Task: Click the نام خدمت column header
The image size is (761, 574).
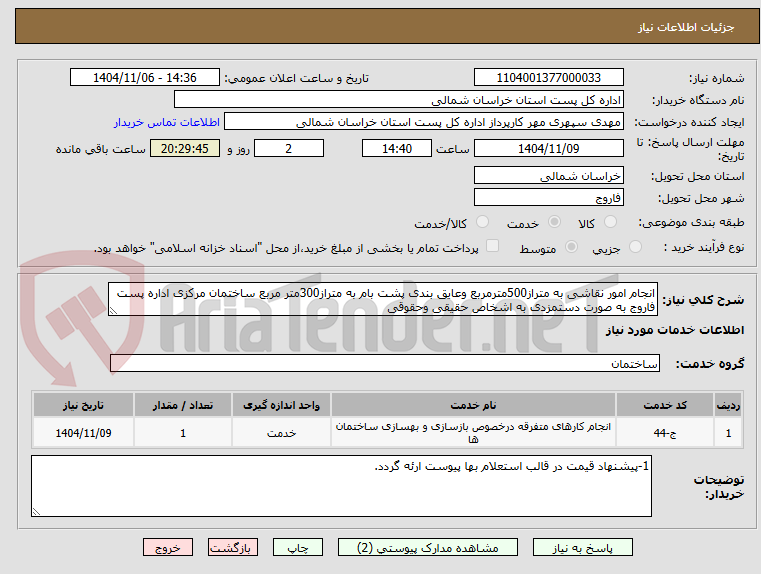Action: coord(473,405)
